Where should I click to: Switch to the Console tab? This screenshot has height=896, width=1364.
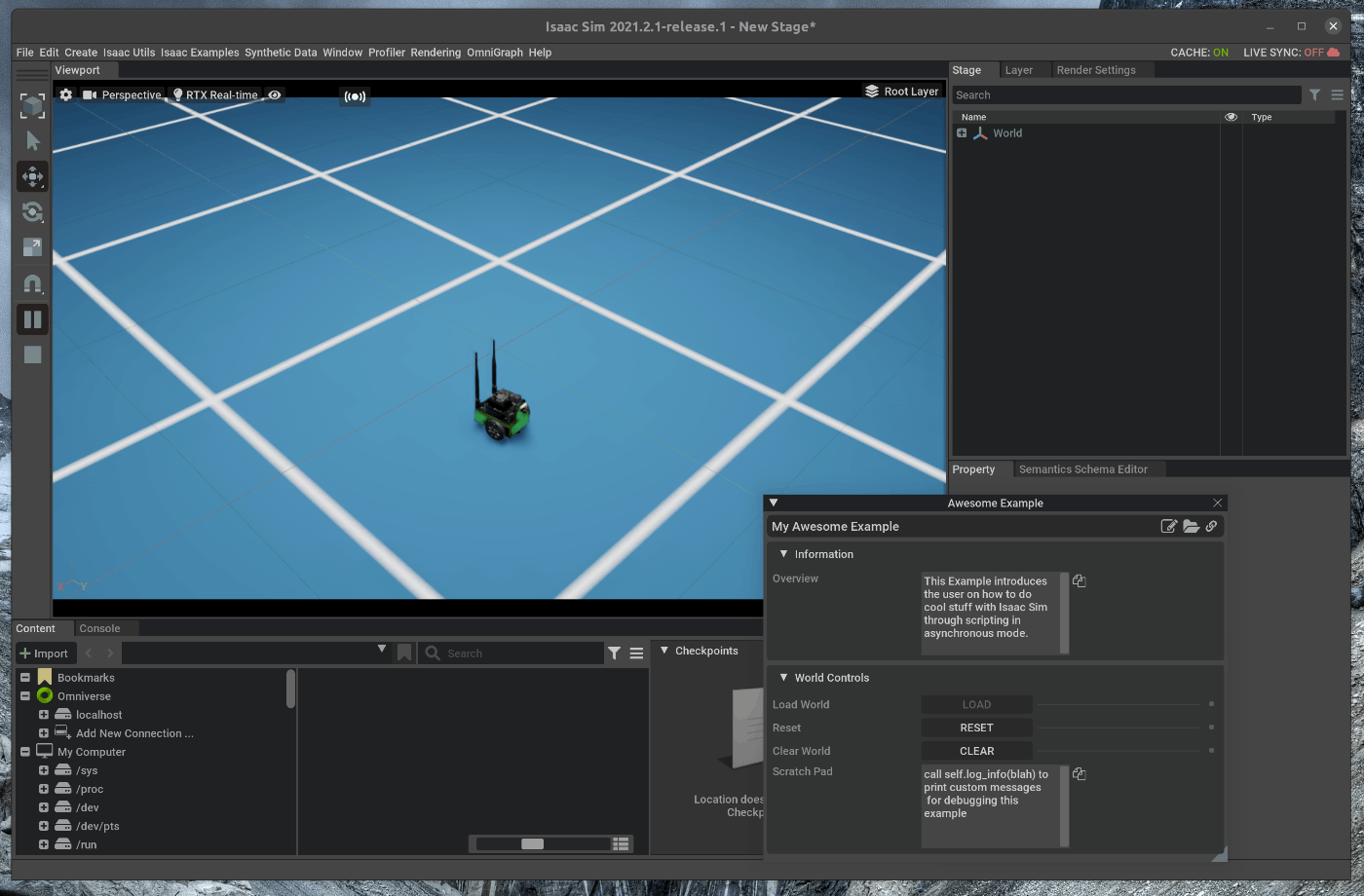point(99,628)
